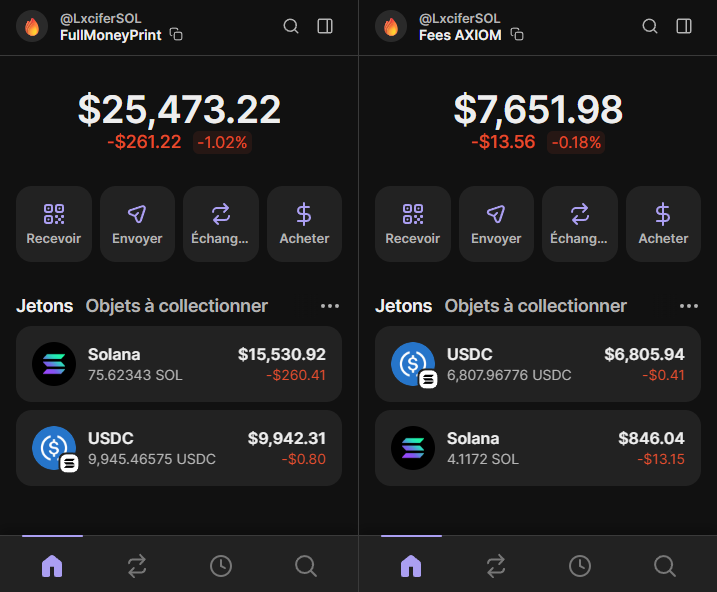Open USDC token row worth $6,805.94
Screen dimensions: 717x592
538,364
